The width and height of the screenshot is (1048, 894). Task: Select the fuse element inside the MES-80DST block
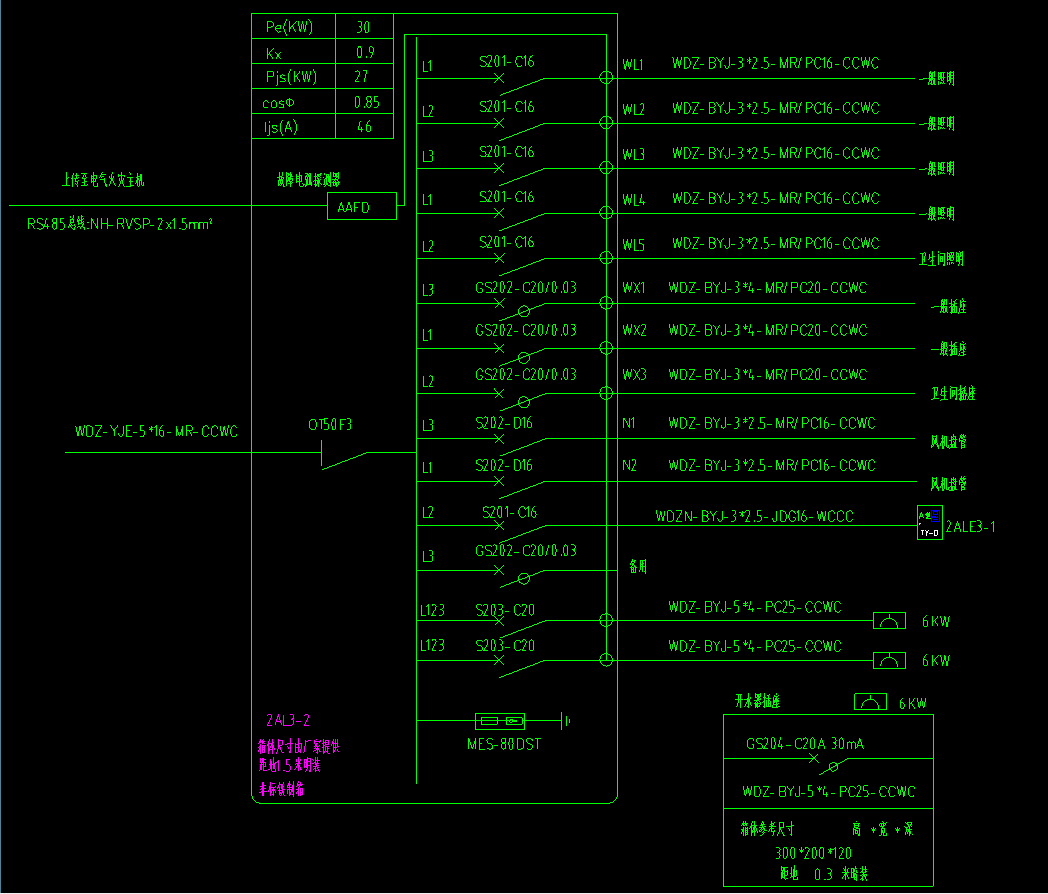pos(489,720)
